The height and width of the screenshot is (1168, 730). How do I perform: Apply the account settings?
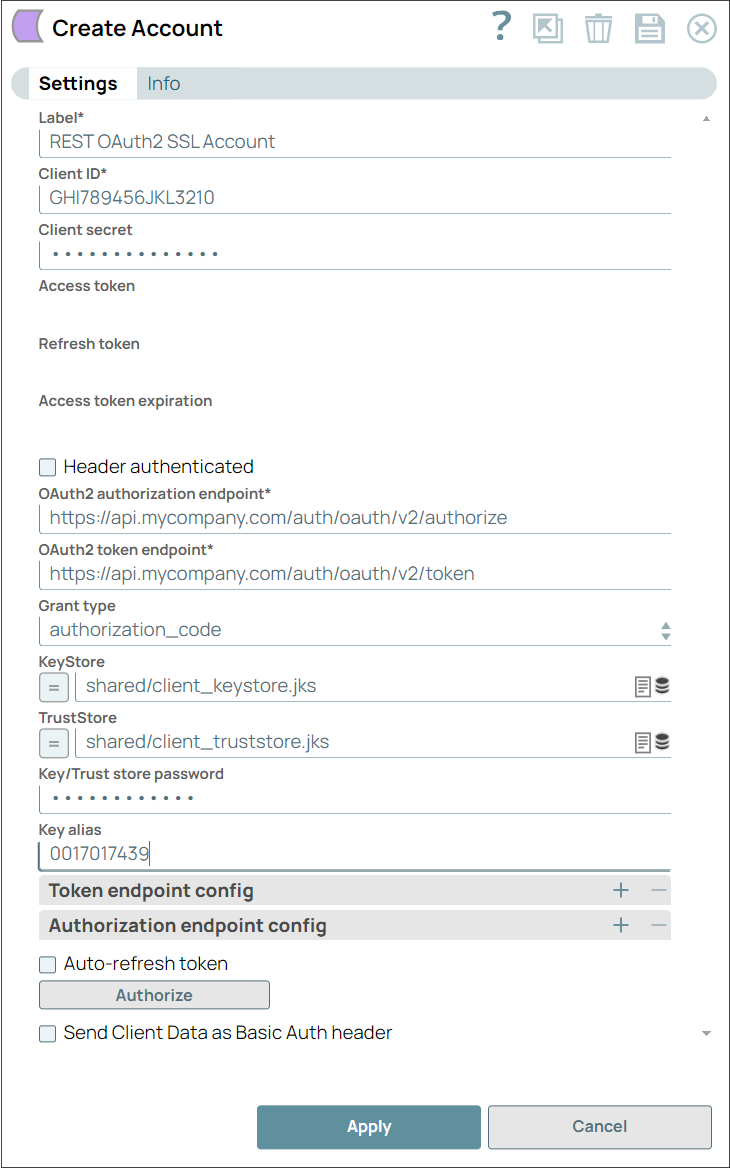(x=369, y=1127)
